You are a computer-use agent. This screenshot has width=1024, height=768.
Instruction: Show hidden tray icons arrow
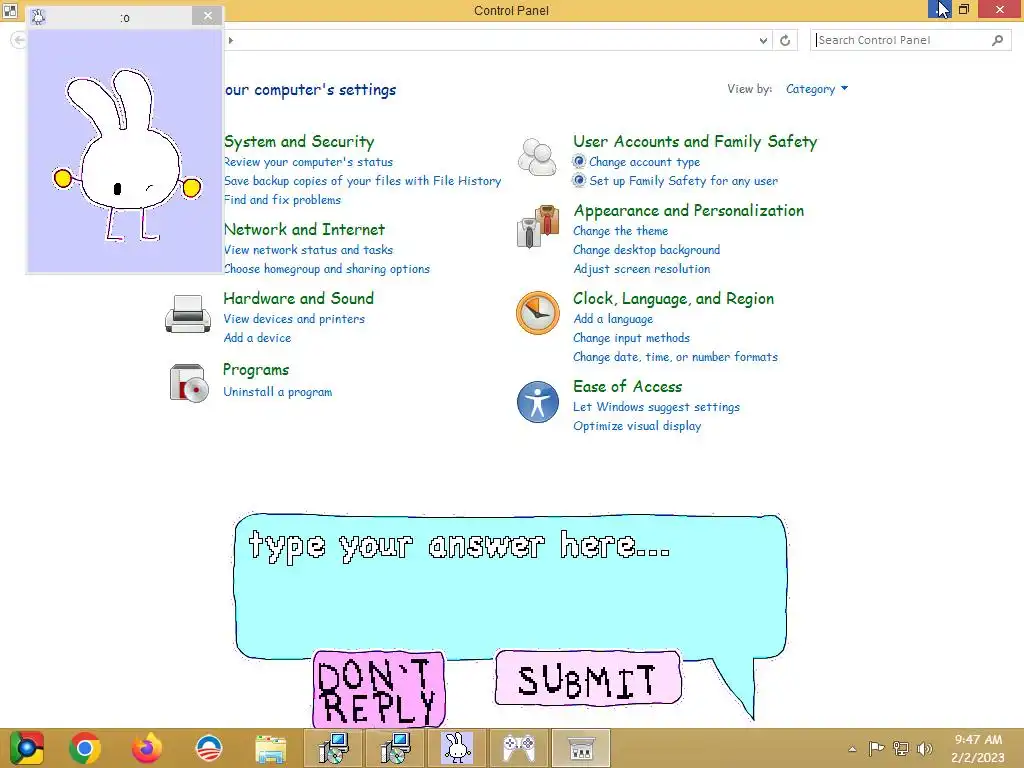click(852, 749)
